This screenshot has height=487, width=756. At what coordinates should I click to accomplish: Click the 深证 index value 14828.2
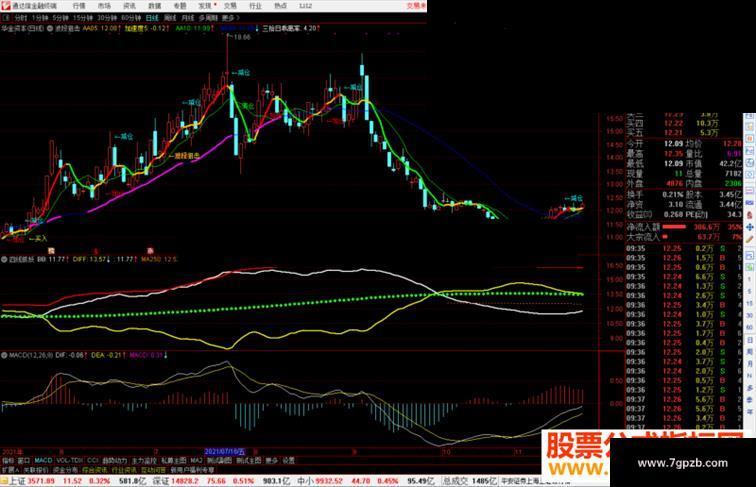point(183,481)
